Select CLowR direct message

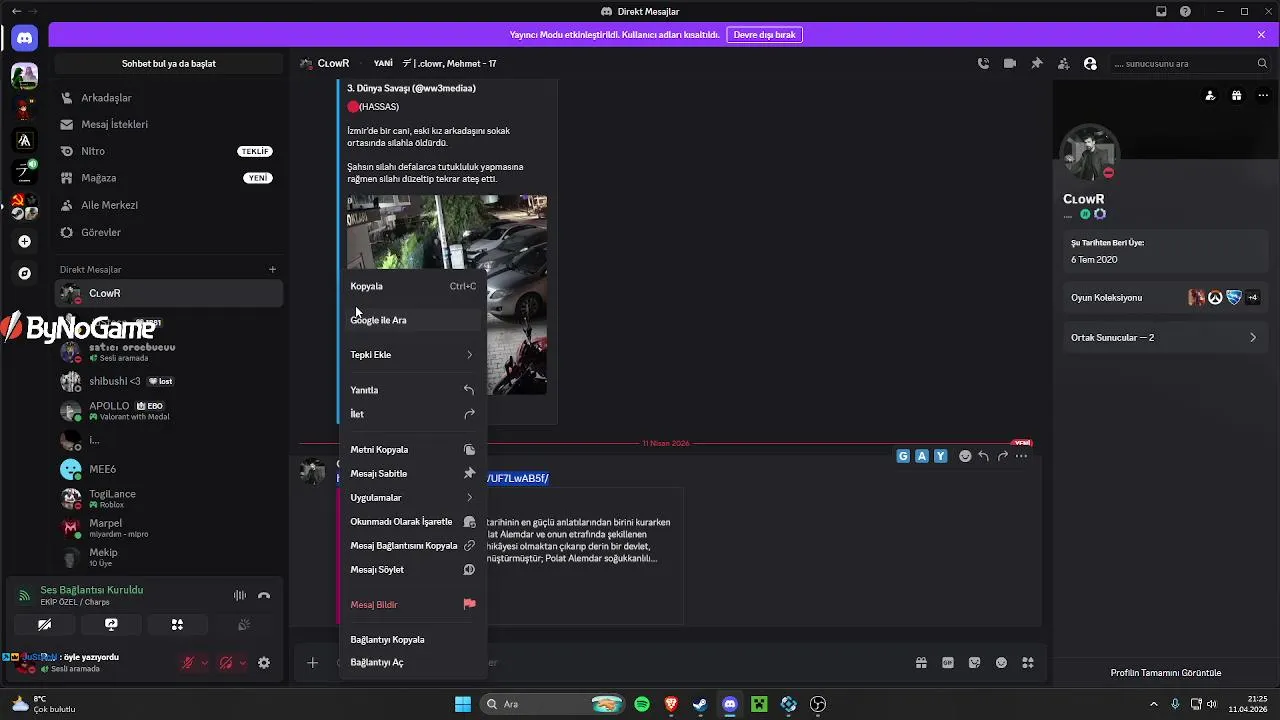click(x=169, y=293)
